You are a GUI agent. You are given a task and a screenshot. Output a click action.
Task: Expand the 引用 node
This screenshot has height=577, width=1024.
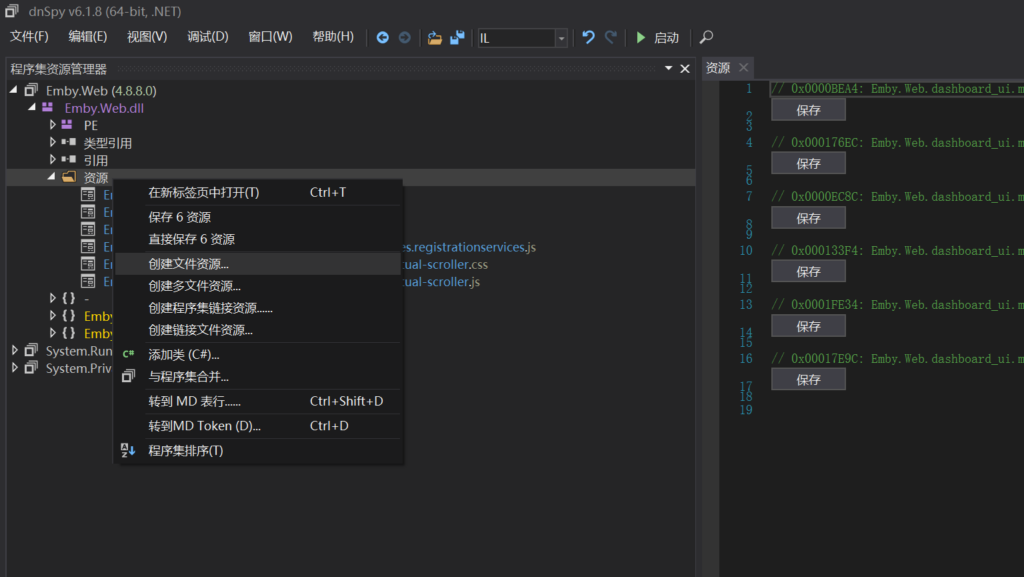pos(52,159)
